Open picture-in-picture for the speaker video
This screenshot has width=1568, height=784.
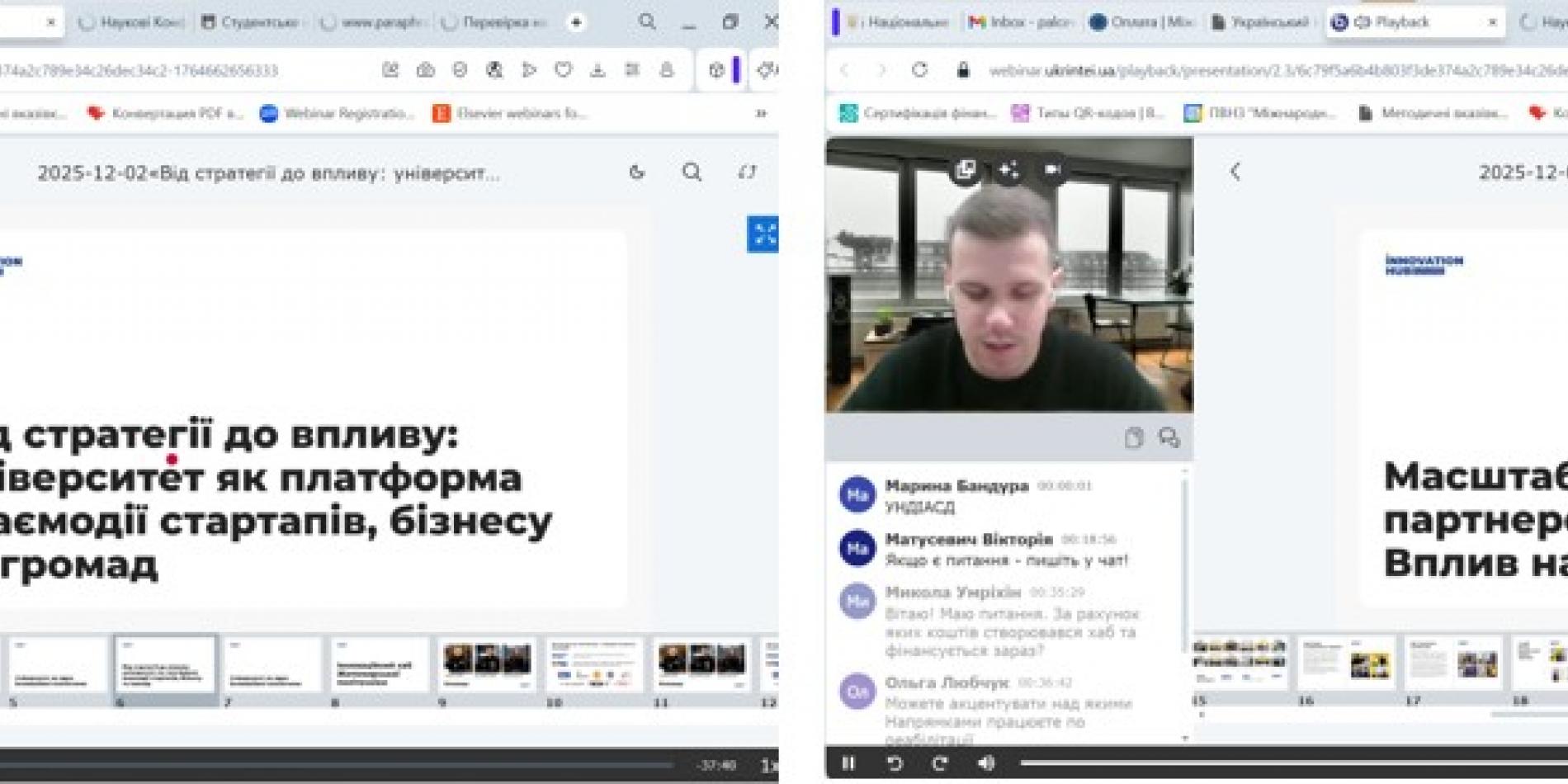[966, 169]
